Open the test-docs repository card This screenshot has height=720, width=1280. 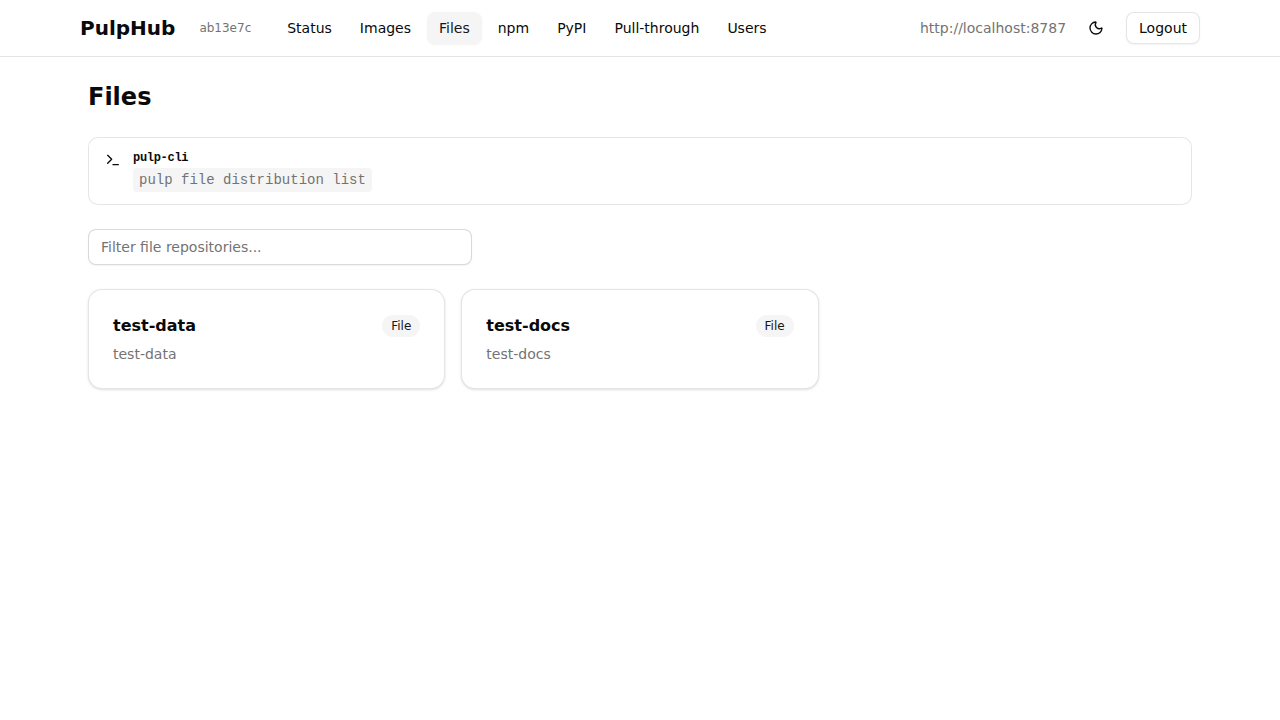pyautogui.click(x=639, y=338)
